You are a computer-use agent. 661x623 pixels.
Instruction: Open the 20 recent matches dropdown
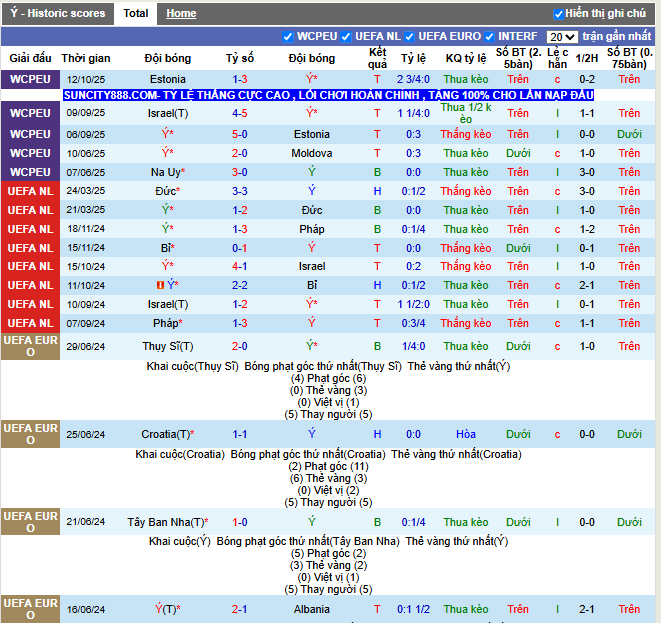point(562,37)
